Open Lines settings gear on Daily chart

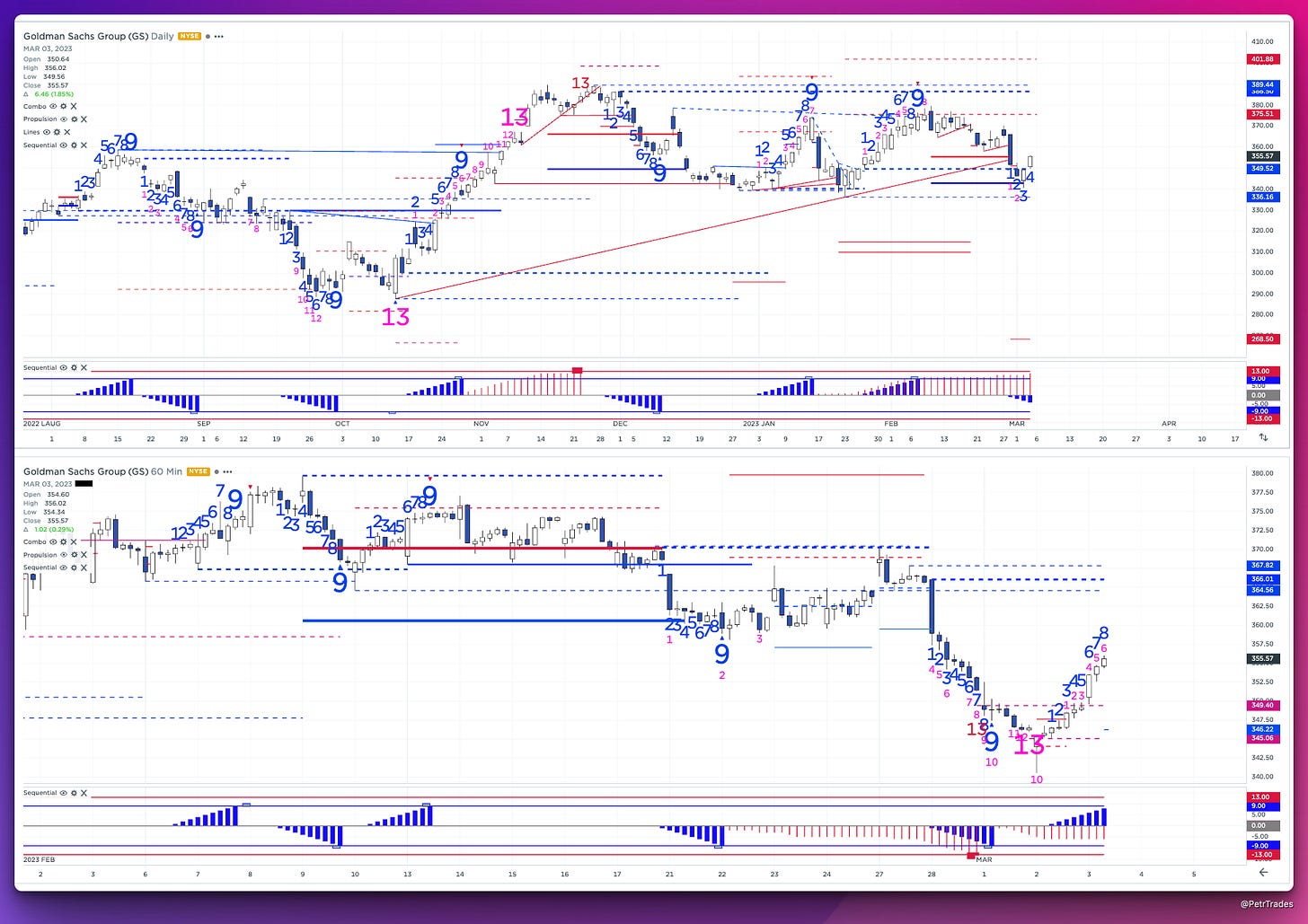[x=57, y=132]
